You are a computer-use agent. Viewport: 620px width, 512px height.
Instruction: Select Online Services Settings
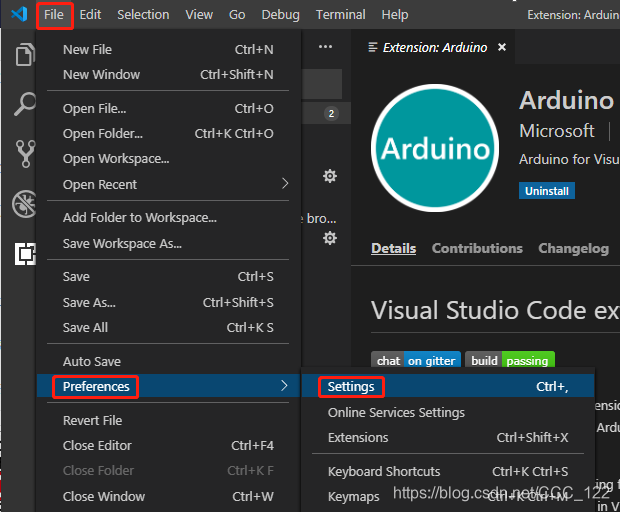(448, 412)
